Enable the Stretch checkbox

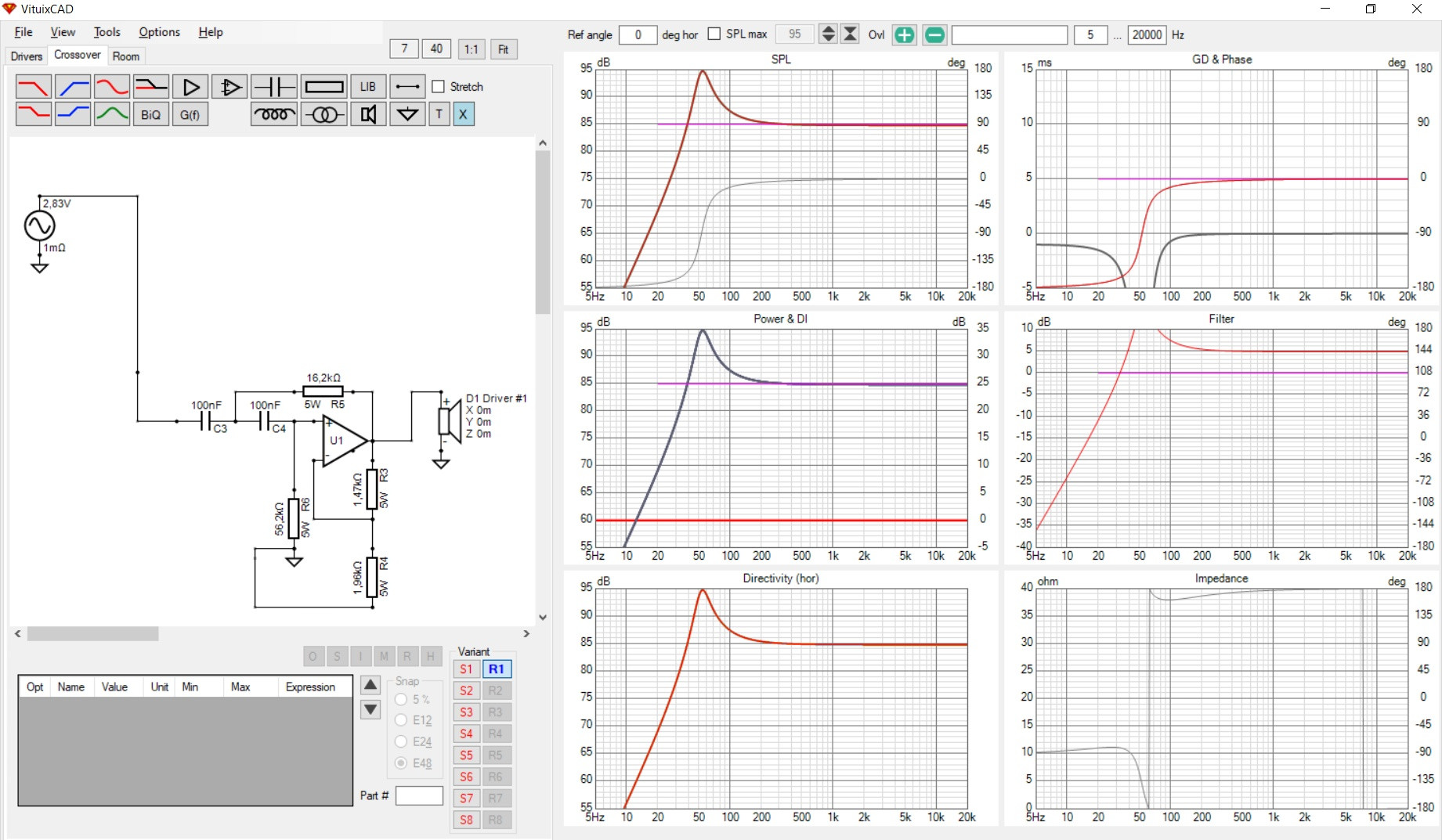coord(439,87)
